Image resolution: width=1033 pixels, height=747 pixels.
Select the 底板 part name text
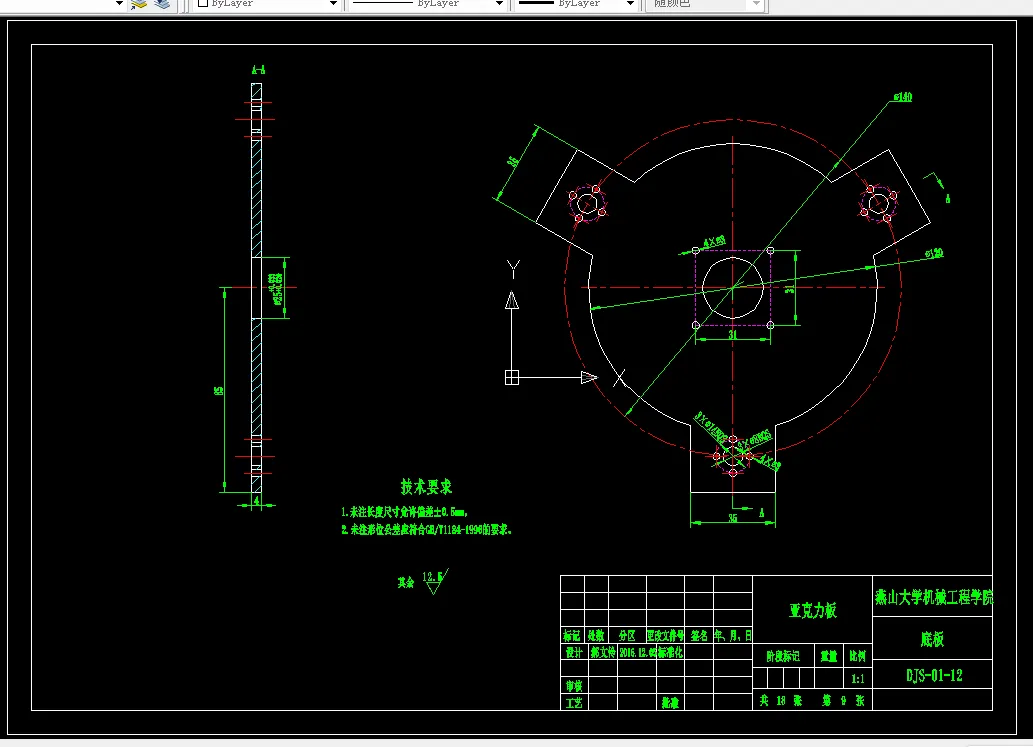click(932, 639)
